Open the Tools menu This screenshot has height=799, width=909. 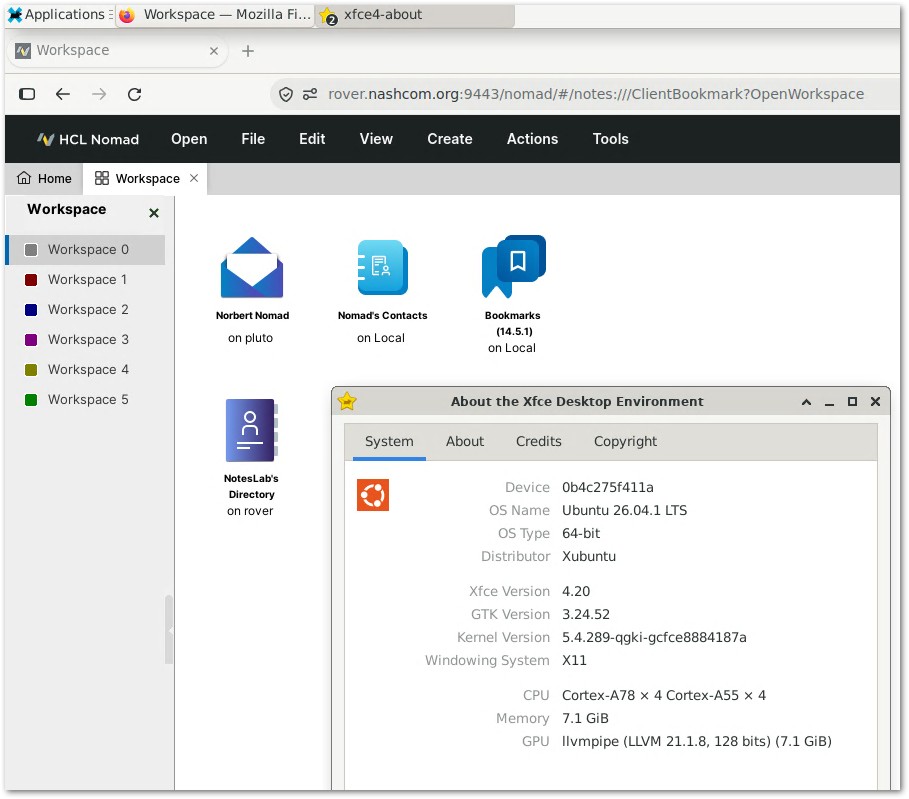point(610,139)
